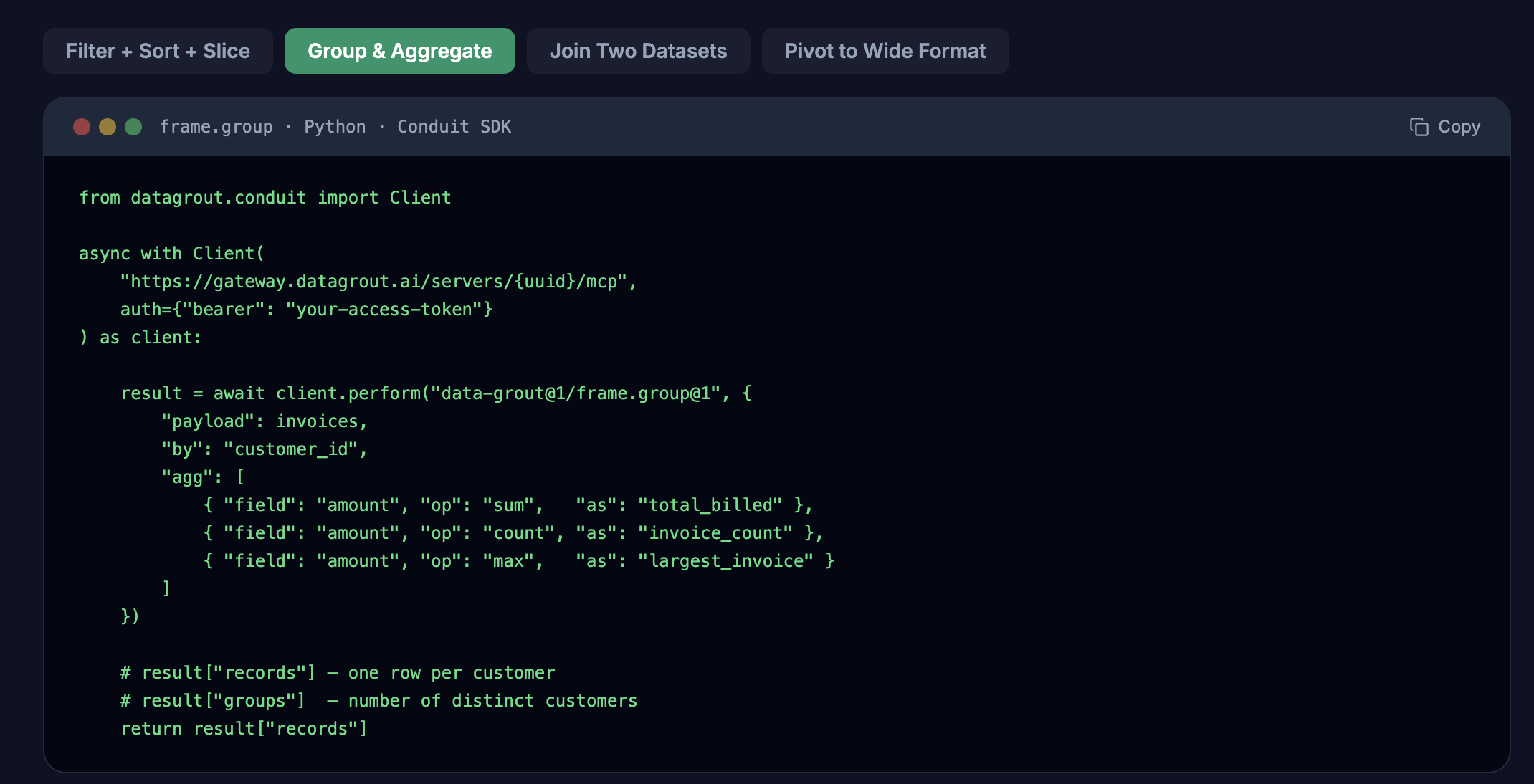Viewport: 1534px width, 784px height.
Task: Click the auth bearer token line
Action: (x=306, y=310)
